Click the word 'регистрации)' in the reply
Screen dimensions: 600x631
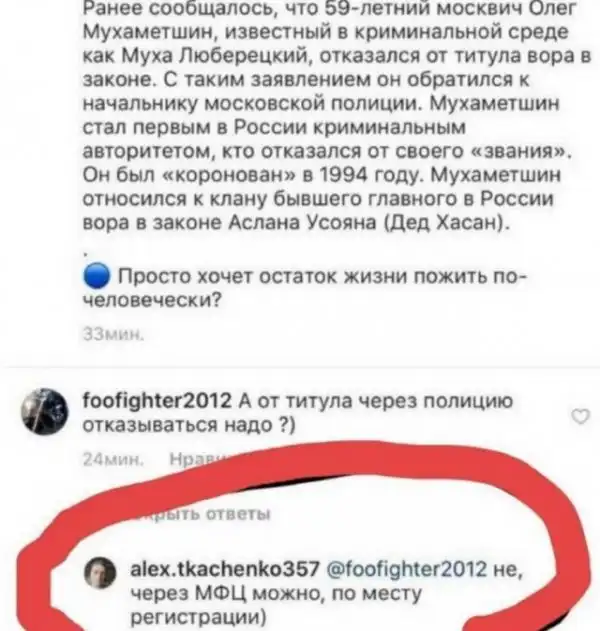(199, 618)
